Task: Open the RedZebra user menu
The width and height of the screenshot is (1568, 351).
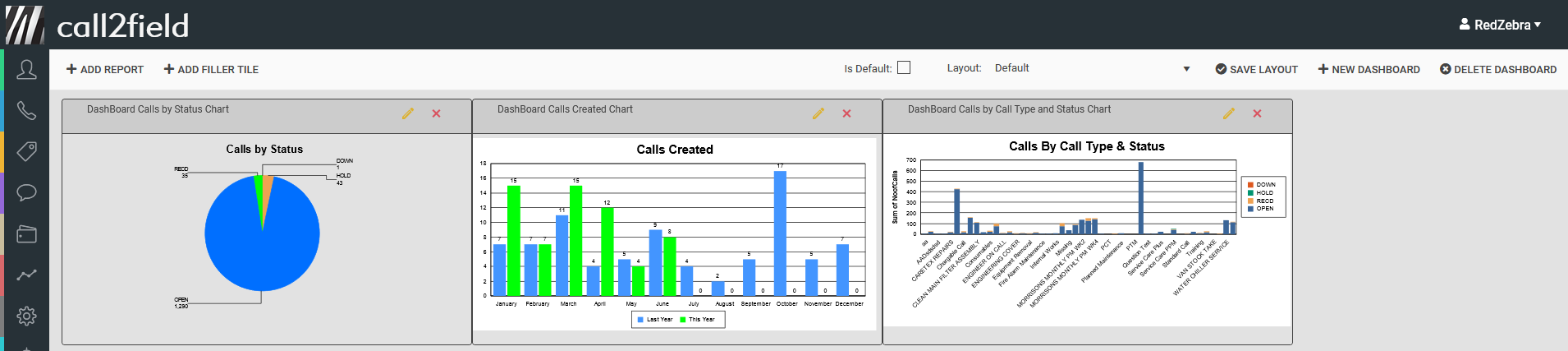Action: coord(1500,25)
